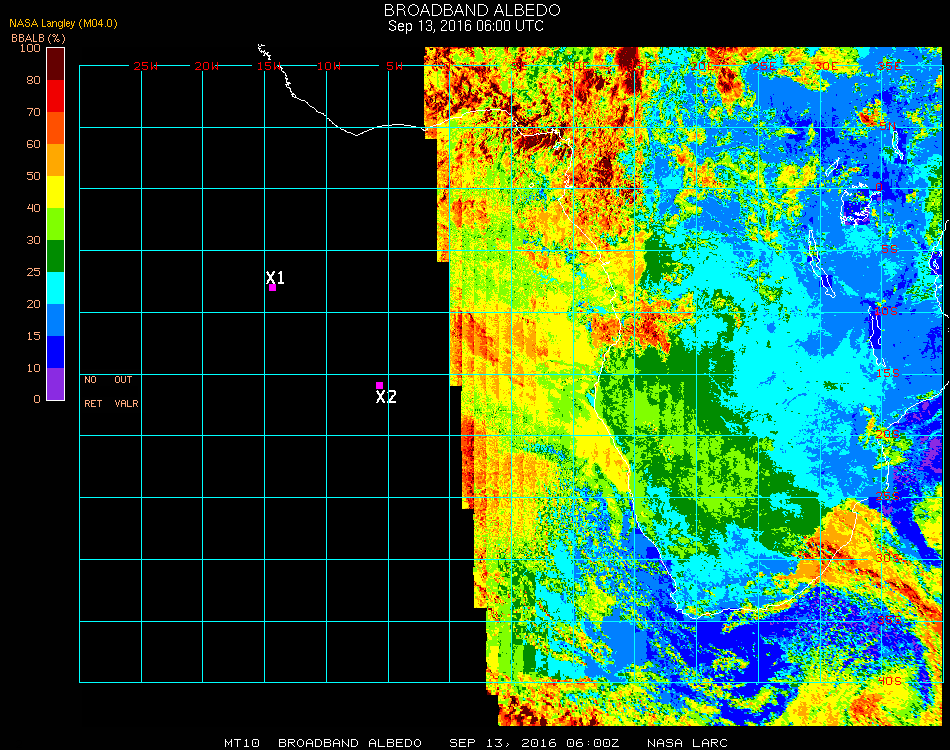Click the Sep 13, 2016 06:00 UTC timestamp

(x=465, y=26)
